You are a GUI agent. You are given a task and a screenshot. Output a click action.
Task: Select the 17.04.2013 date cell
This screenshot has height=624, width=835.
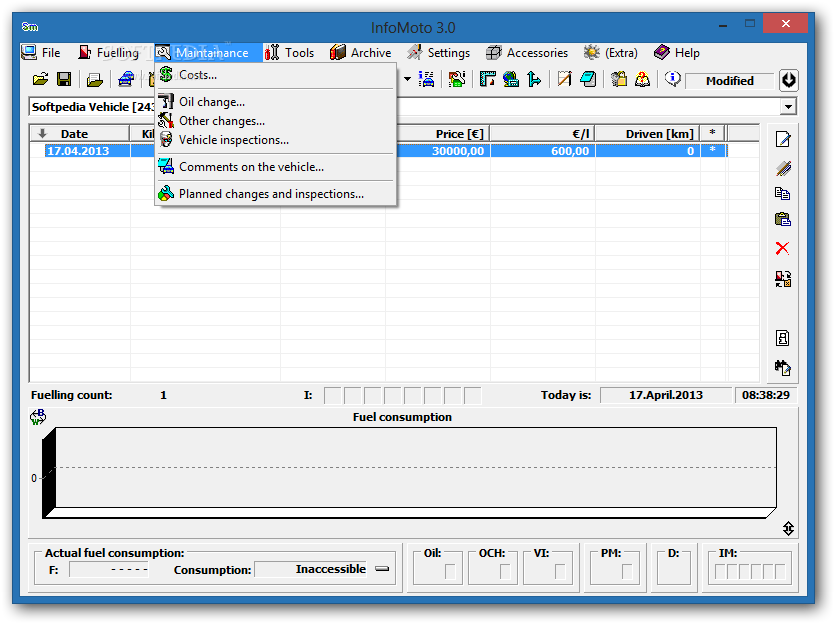click(x=87, y=151)
